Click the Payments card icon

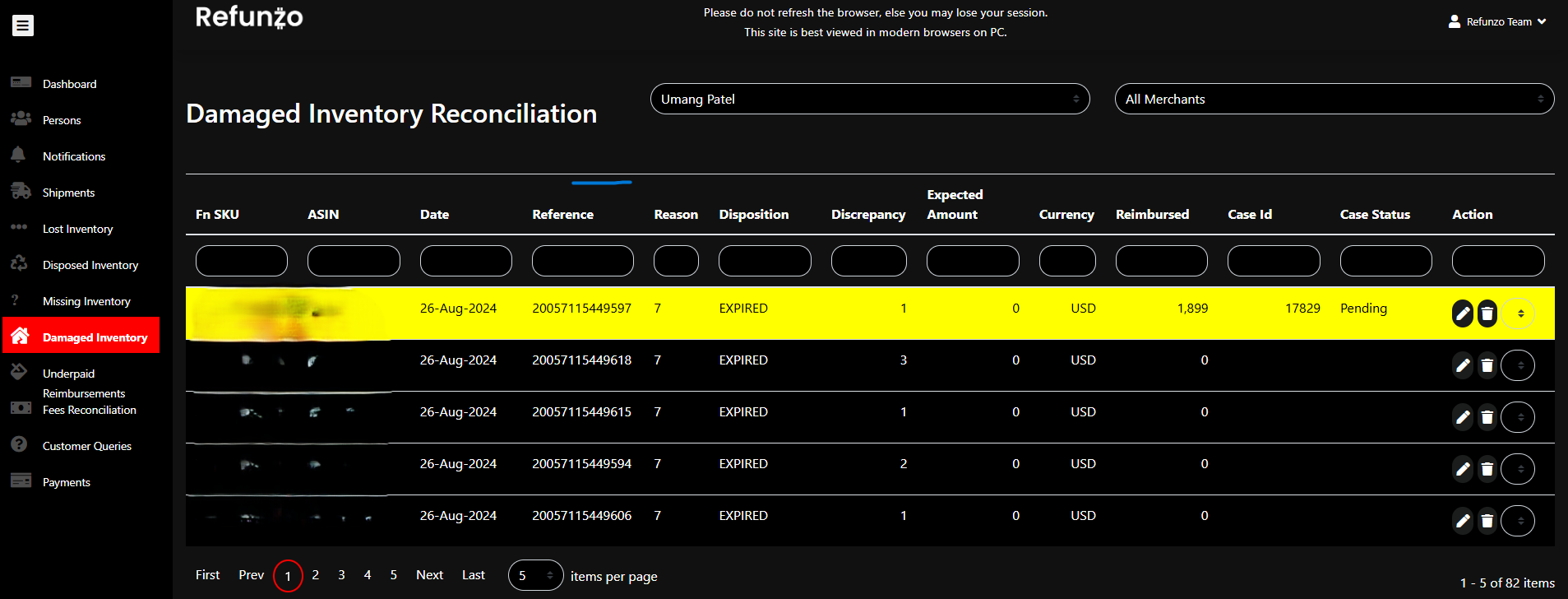(21, 481)
